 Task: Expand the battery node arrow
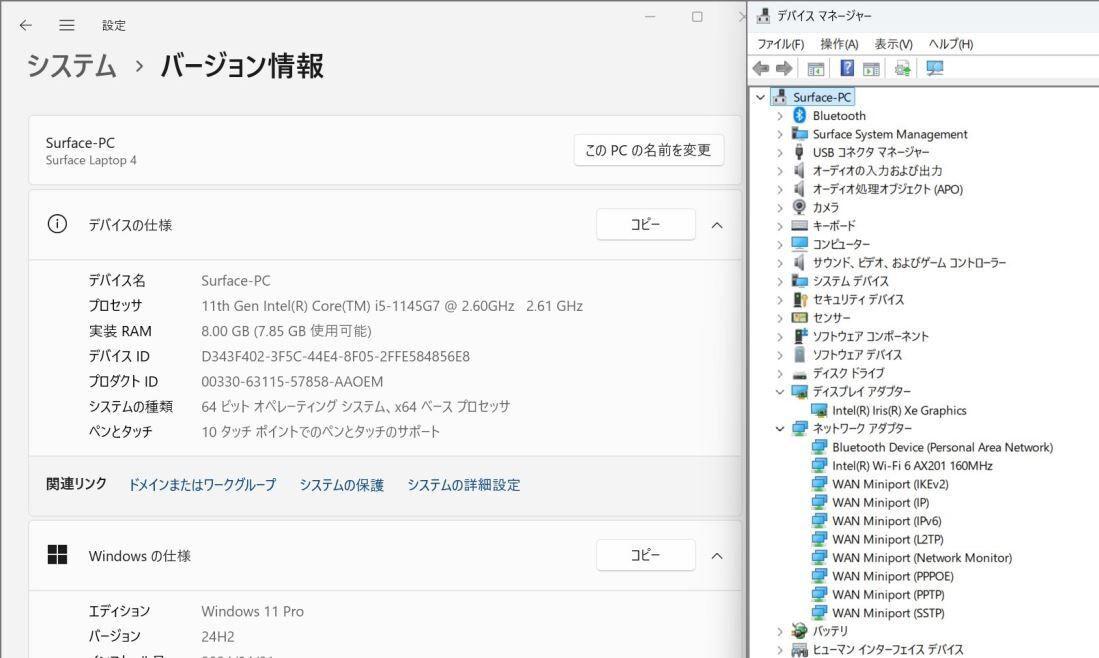click(780, 631)
